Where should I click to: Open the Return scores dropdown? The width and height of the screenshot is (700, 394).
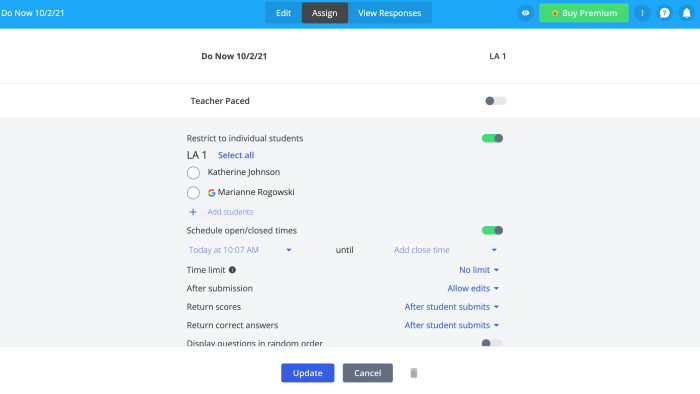pos(452,307)
